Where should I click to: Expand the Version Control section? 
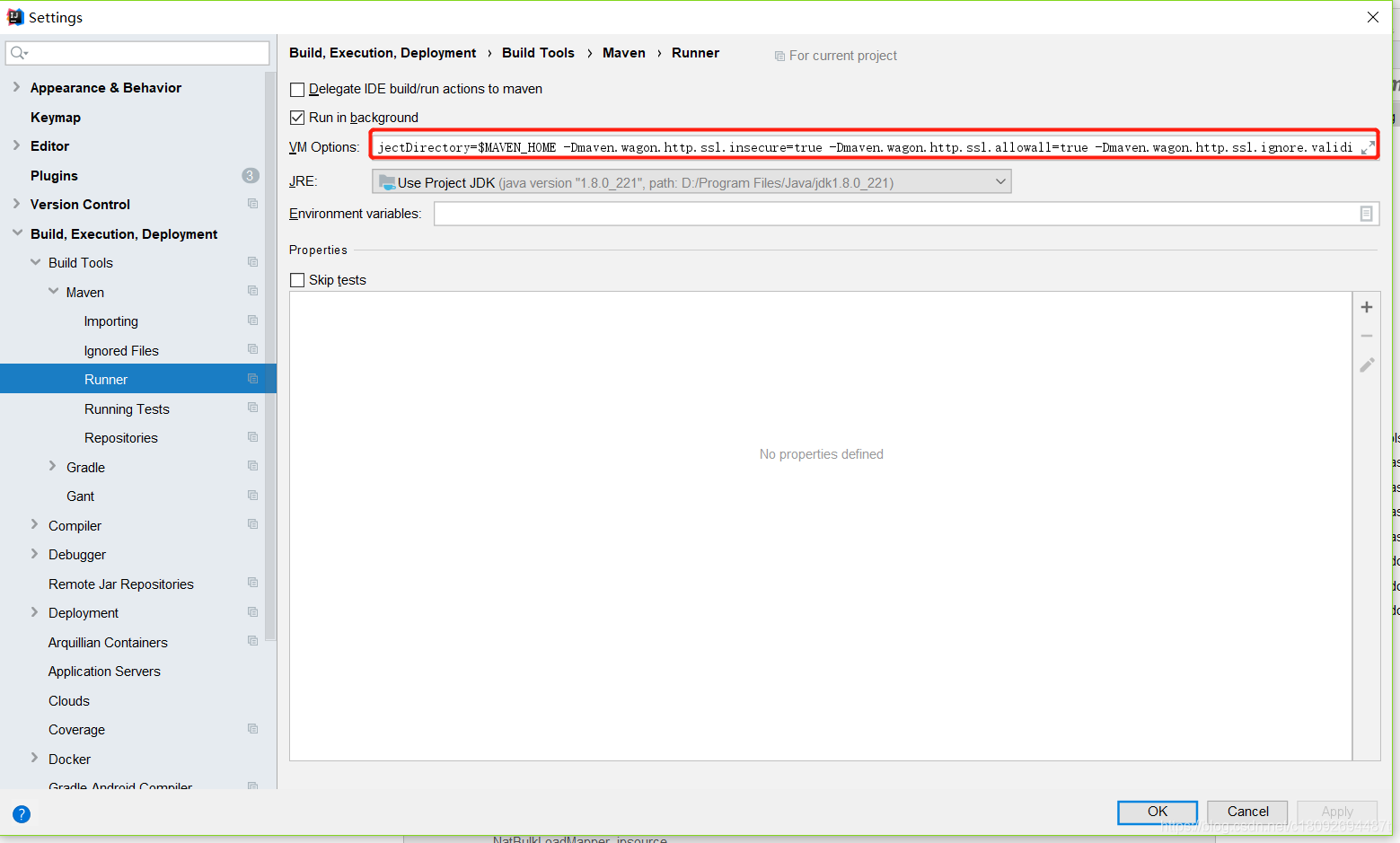pos(16,204)
